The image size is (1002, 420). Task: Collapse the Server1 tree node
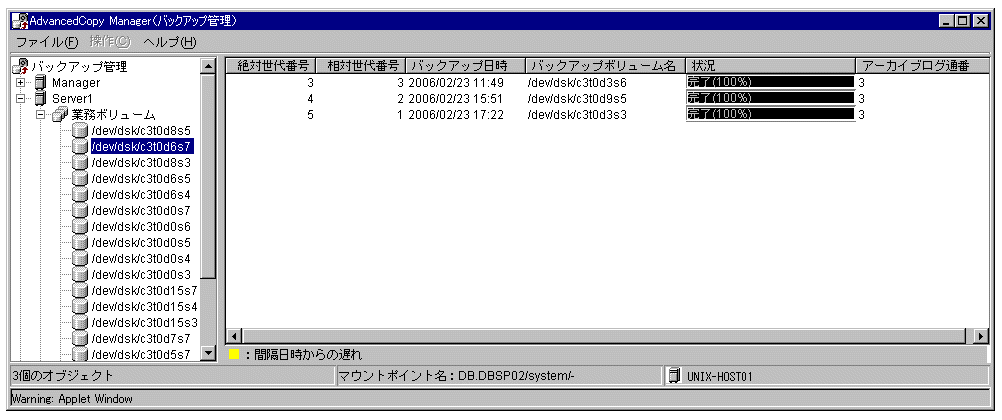point(21,99)
